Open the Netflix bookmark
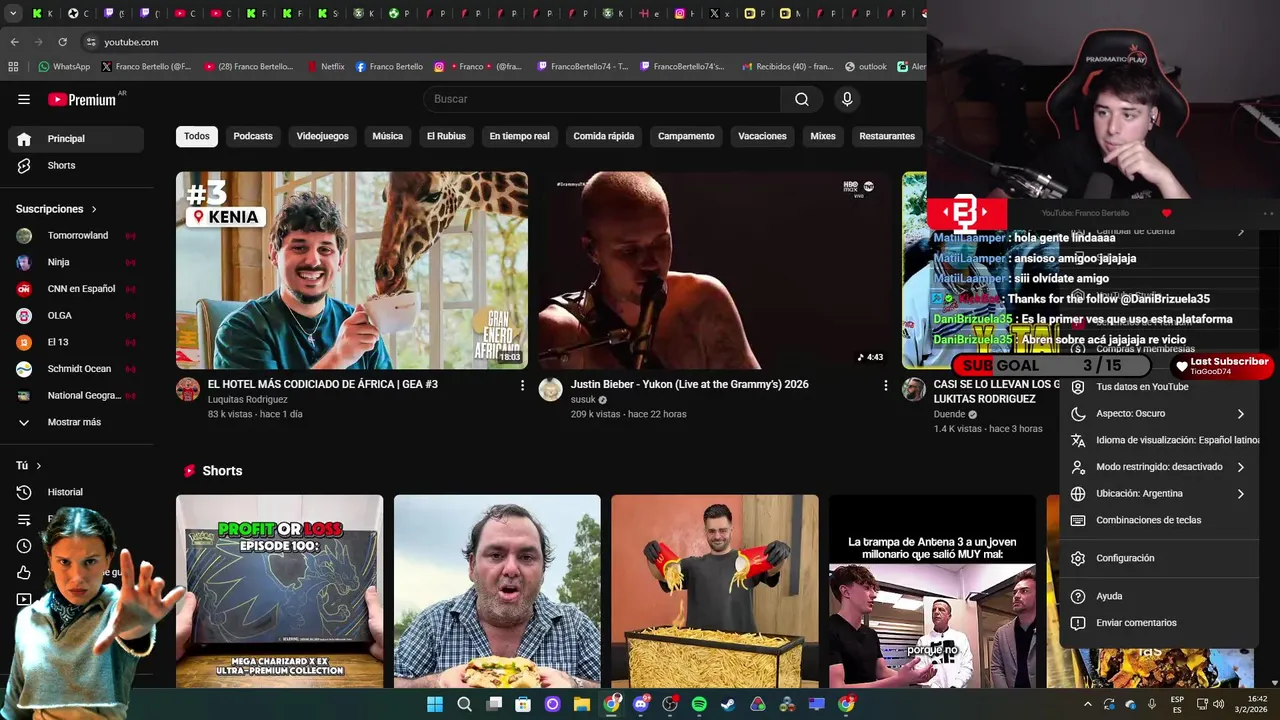This screenshot has height=720, width=1280. click(325, 67)
